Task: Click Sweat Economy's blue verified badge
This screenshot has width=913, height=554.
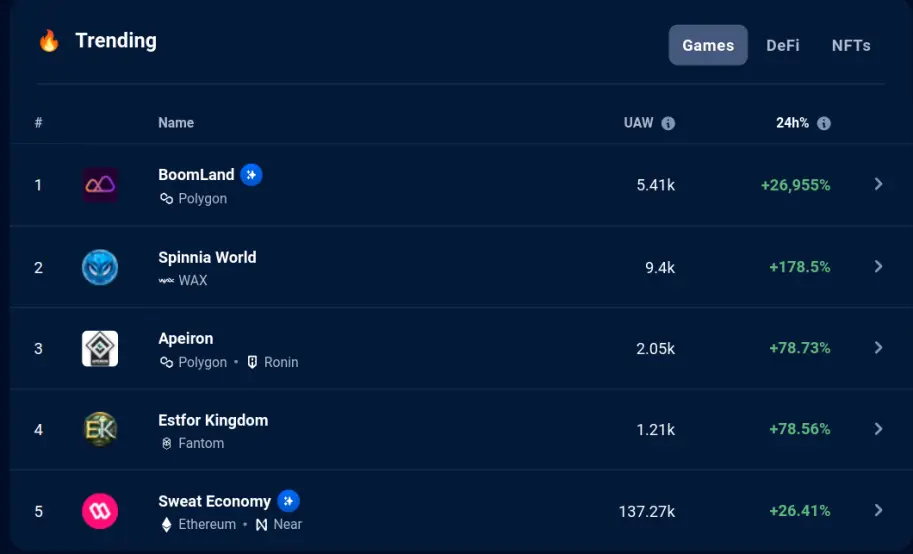Action: 288,501
